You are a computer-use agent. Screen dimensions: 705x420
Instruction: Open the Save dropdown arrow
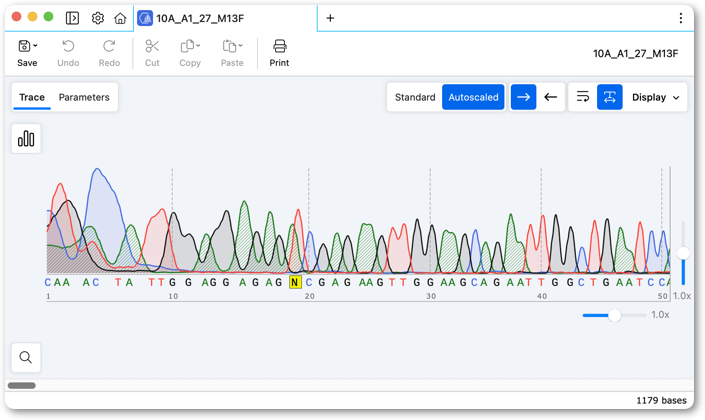[36, 46]
